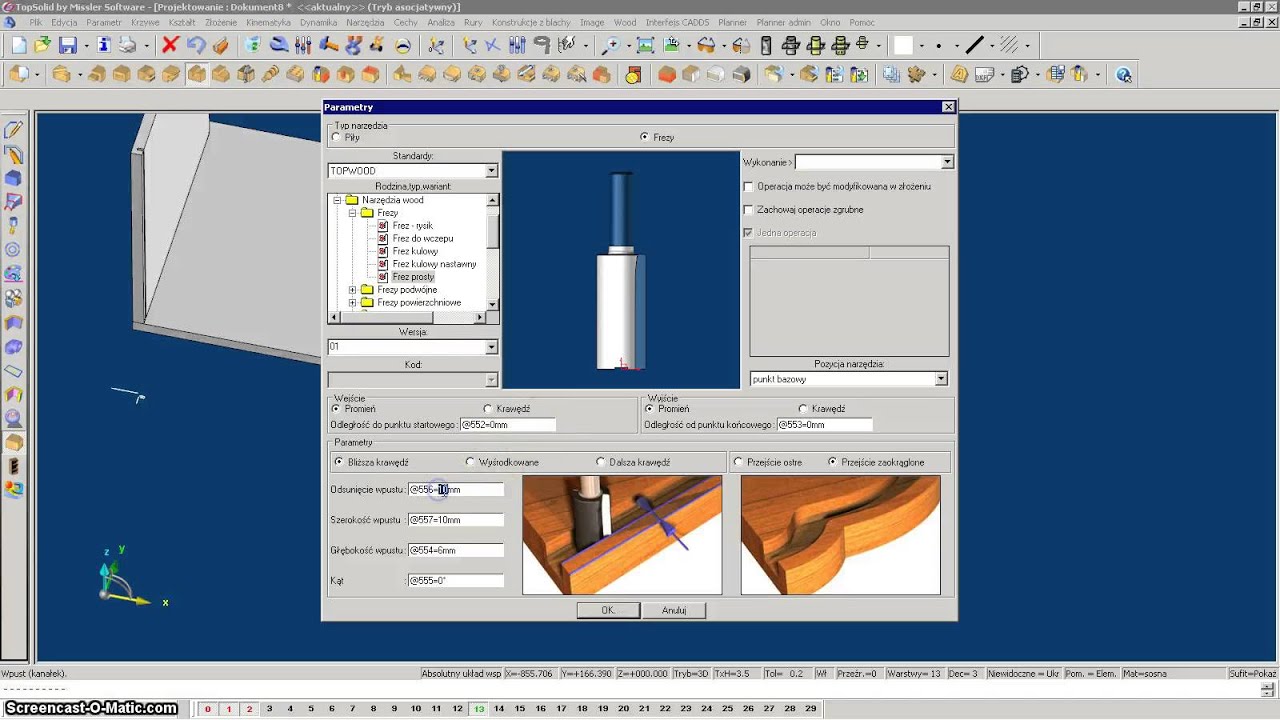
Task: Choose the Wyśrodkowane radio option
Action: click(x=470, y=462)
